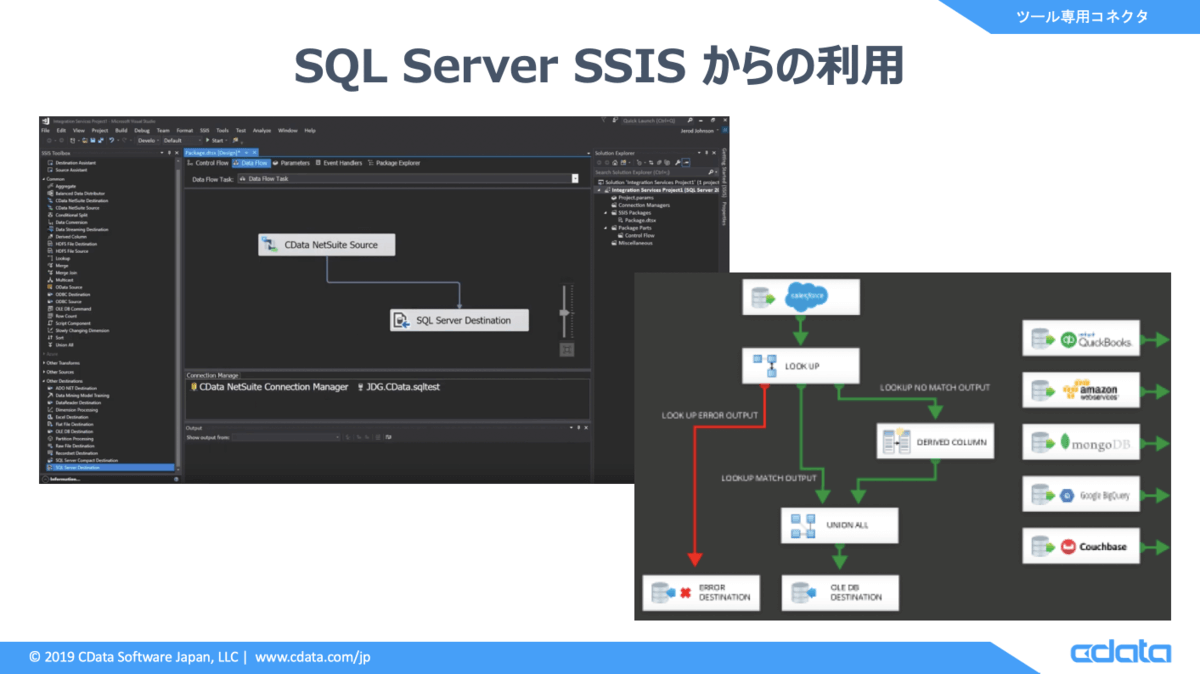This screenshot has height=674, width=1200.
Task: Select the ERROR DESTINATION node
Action: (702, 592)
